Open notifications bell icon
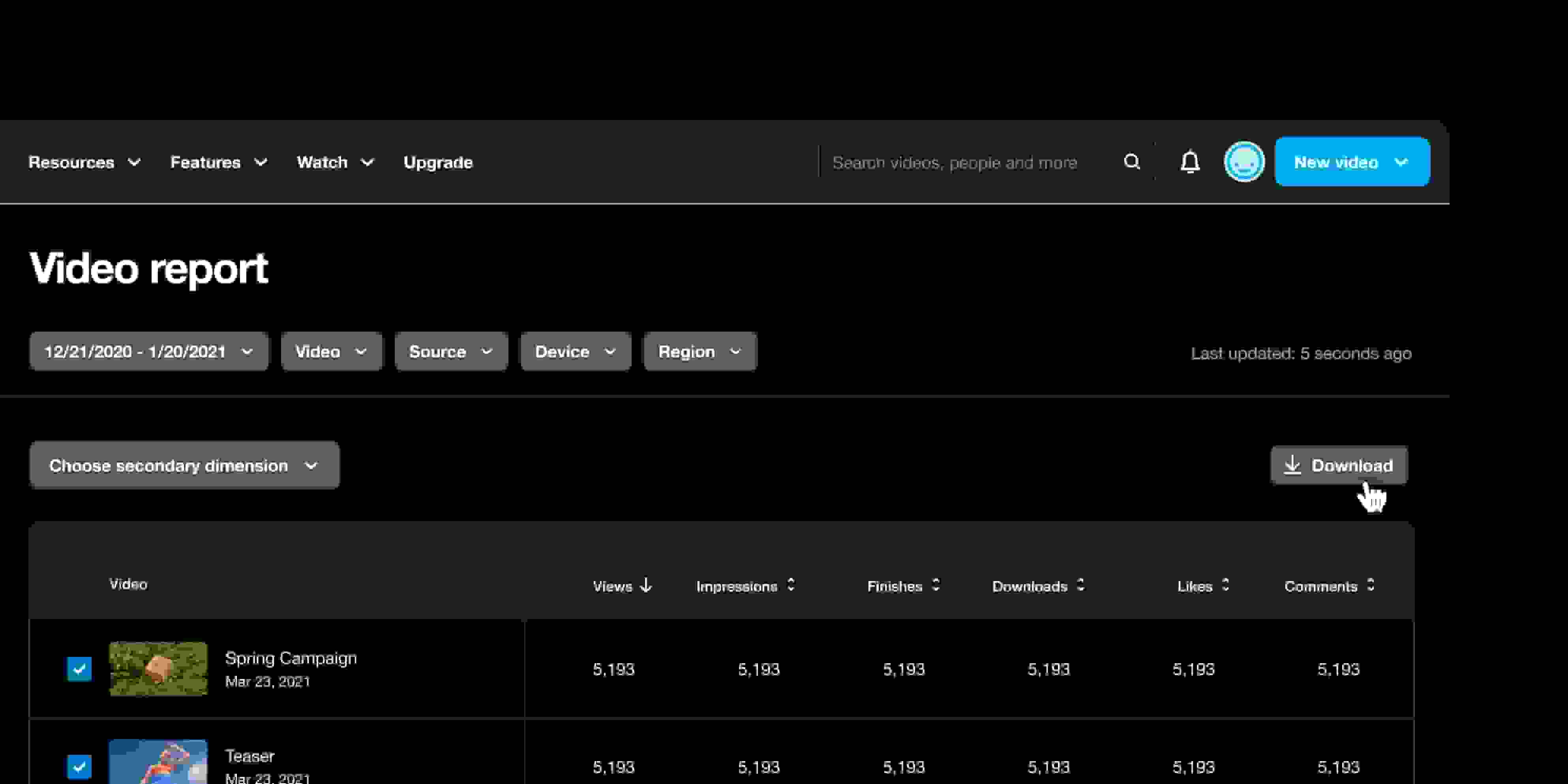Image resolution: width=1568 pixels, height=784 pixels. tap(1190, 162)
